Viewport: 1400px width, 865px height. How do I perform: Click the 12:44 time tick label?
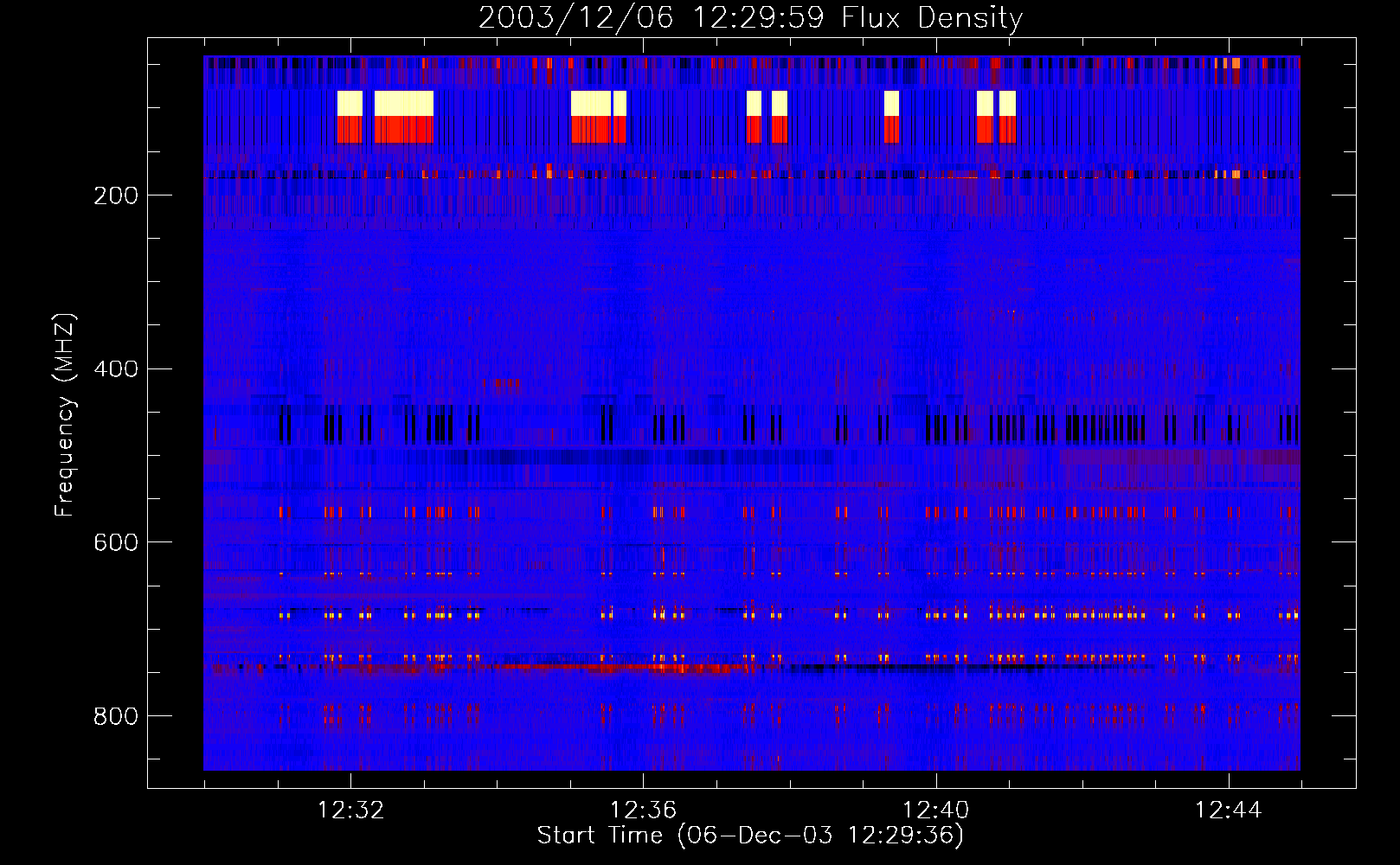(x=1228, y=811)
